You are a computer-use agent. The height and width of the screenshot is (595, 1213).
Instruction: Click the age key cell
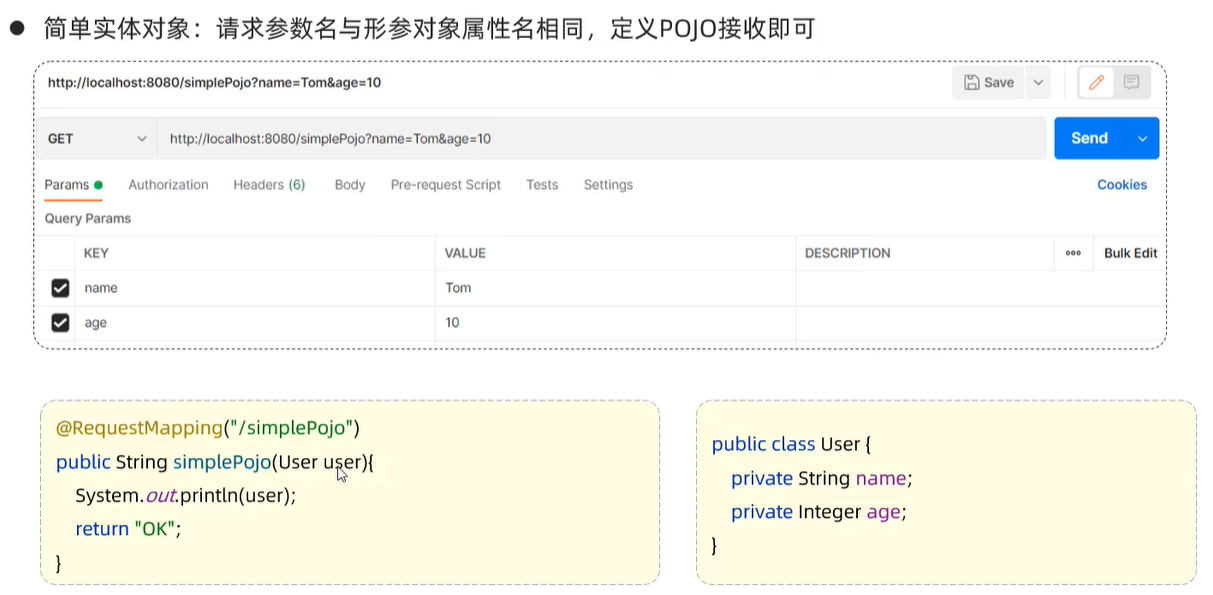coord(255,323)
